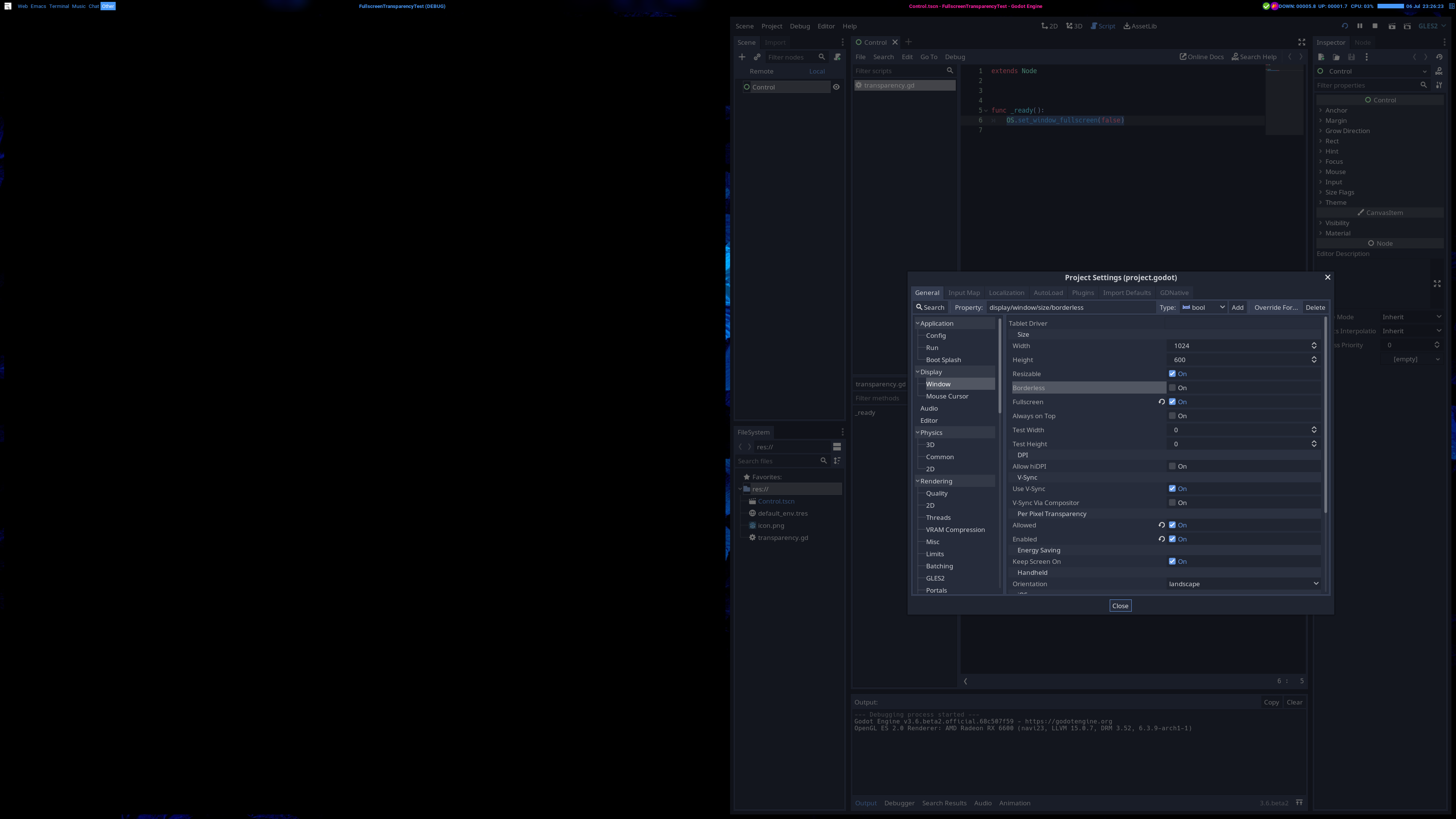
Task: Increase the Width value with stepper
Action: tap(1313, 343)
